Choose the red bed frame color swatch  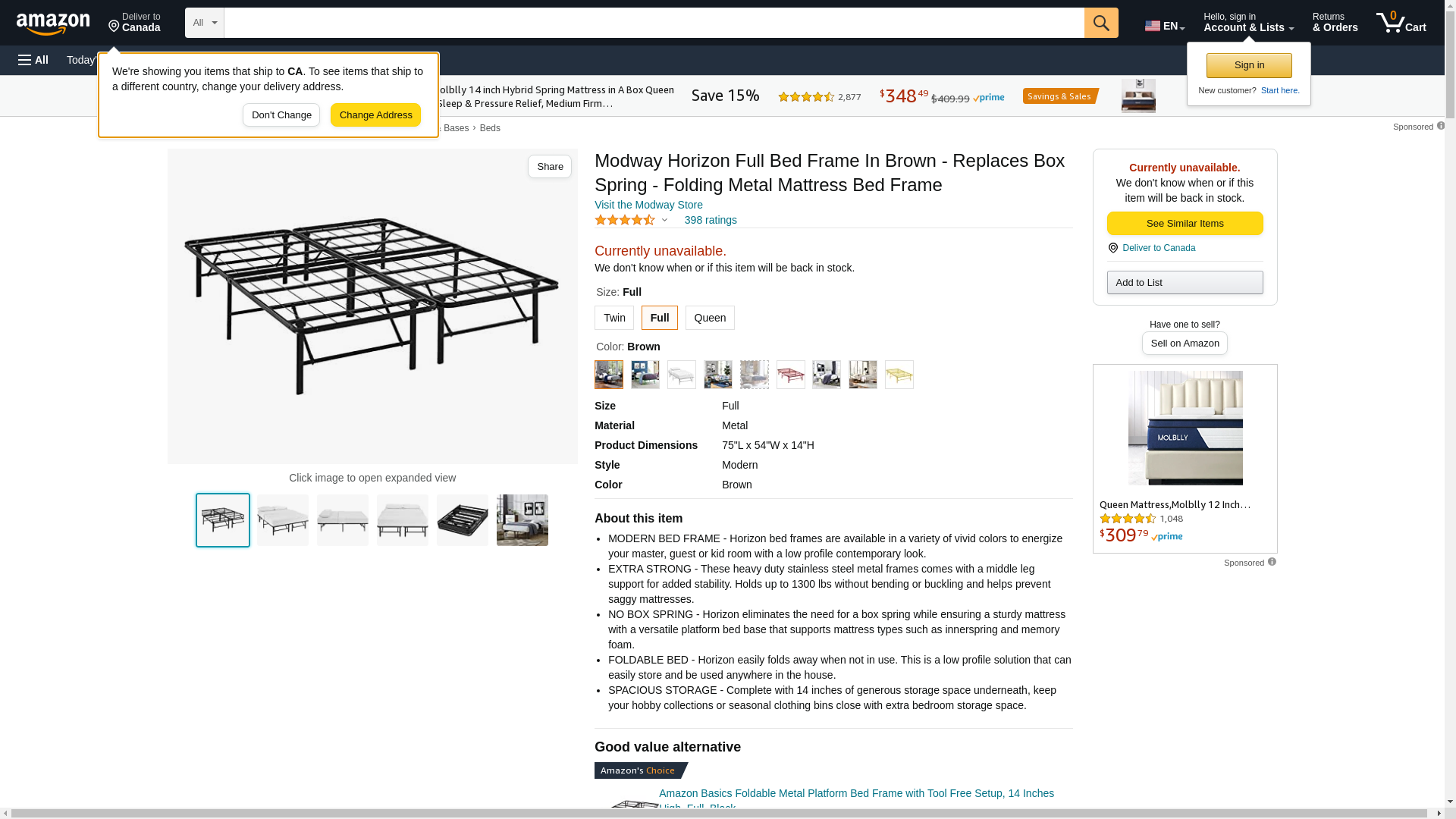point(790,375)
